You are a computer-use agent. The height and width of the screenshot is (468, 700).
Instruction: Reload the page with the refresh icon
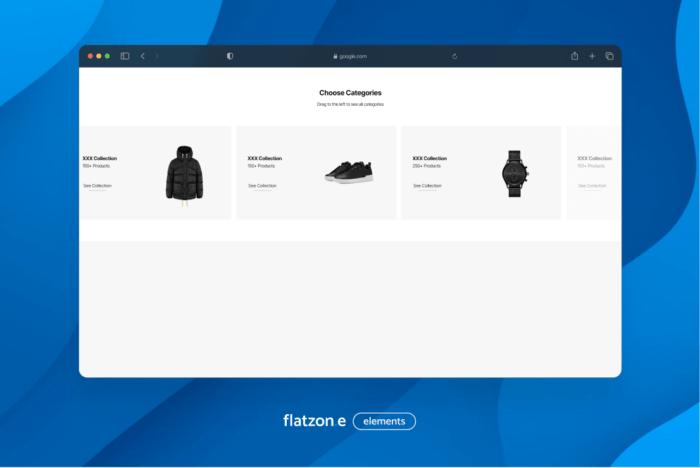click(x=455, y=56)
